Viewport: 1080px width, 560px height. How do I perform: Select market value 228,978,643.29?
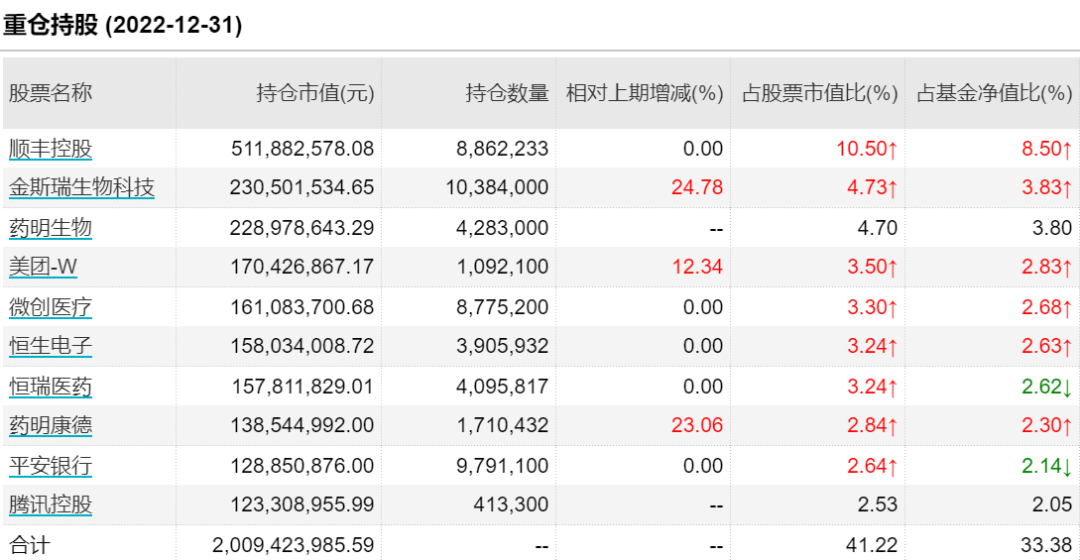point(302,227)
